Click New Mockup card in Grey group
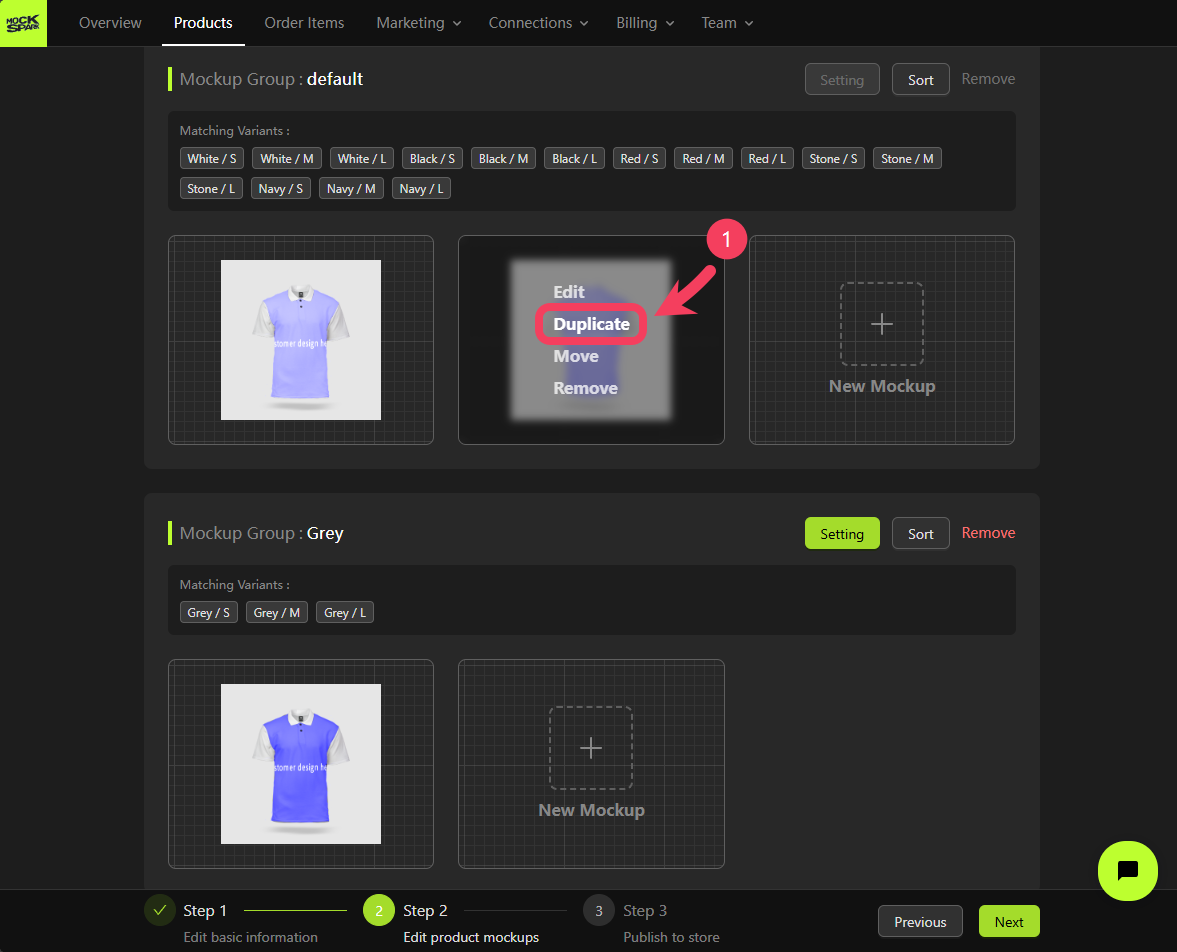1177x952 pixels. click(x=591, y=764)
